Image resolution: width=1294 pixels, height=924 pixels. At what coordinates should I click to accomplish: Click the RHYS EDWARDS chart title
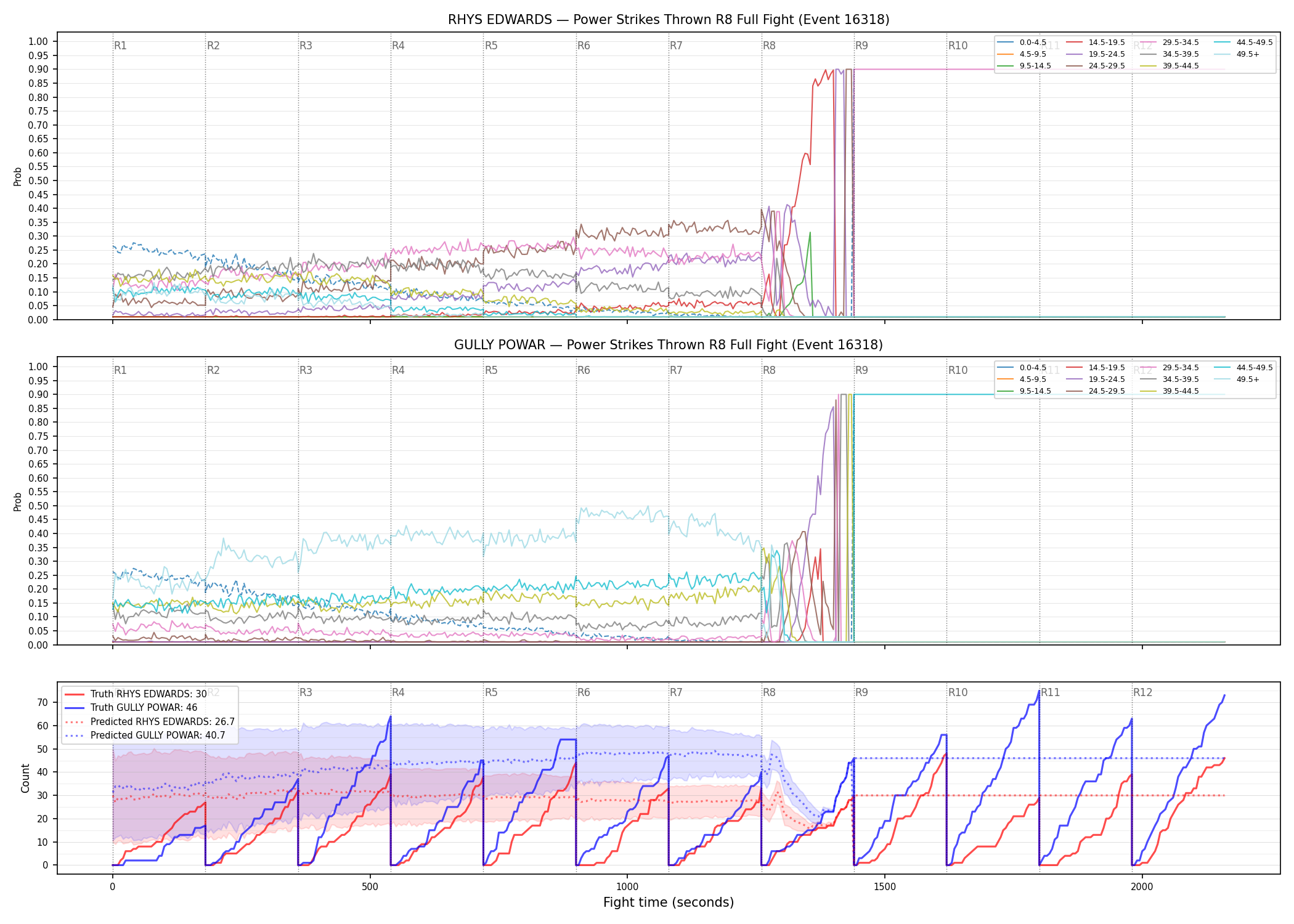[x=669, y=20]
